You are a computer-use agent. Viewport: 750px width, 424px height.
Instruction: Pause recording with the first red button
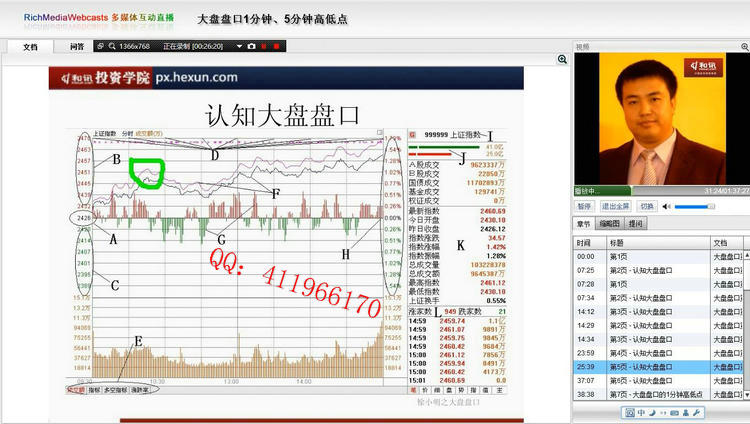pos(264,46)
